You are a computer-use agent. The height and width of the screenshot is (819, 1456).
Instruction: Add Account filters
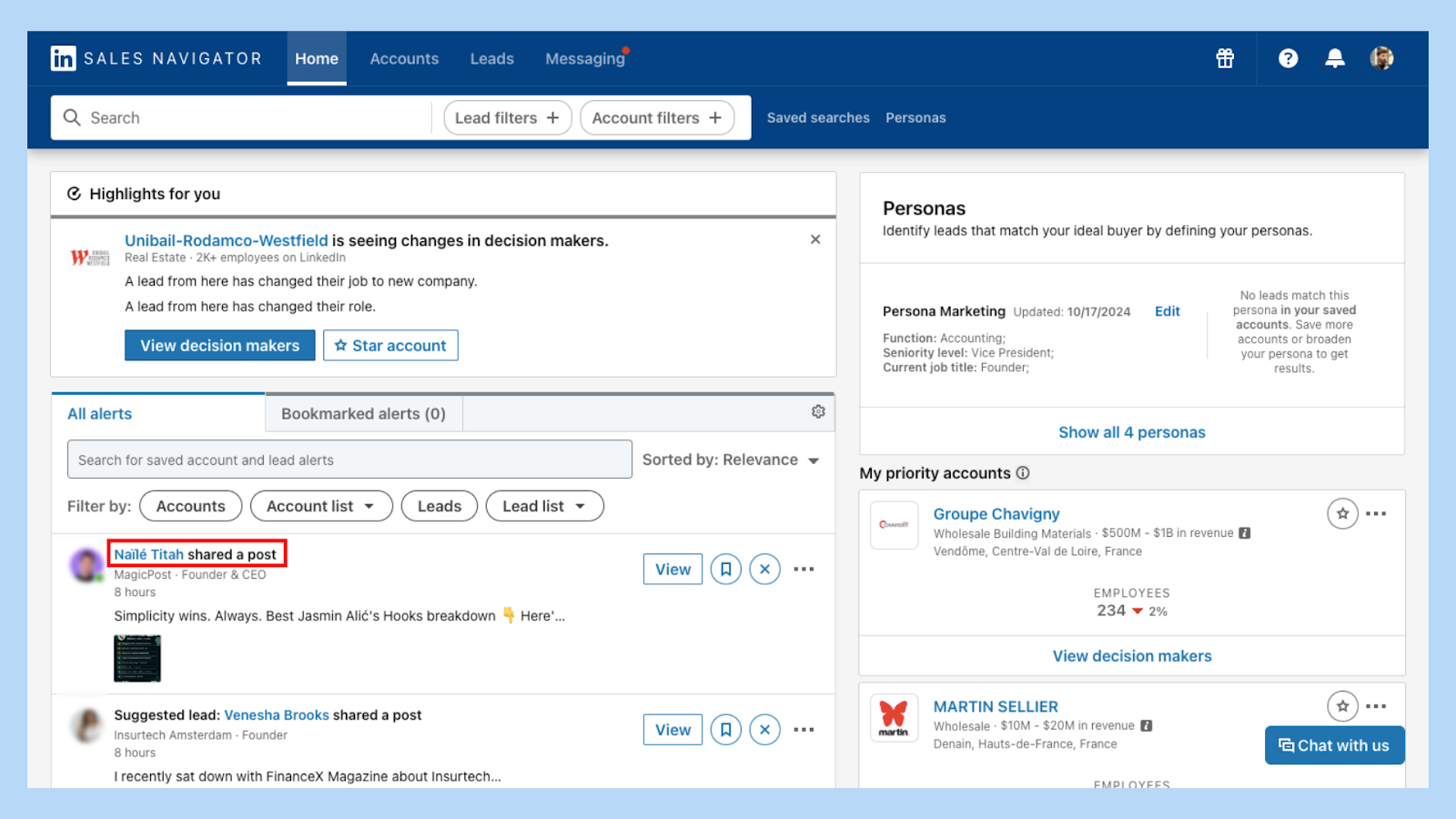[657, 117]
